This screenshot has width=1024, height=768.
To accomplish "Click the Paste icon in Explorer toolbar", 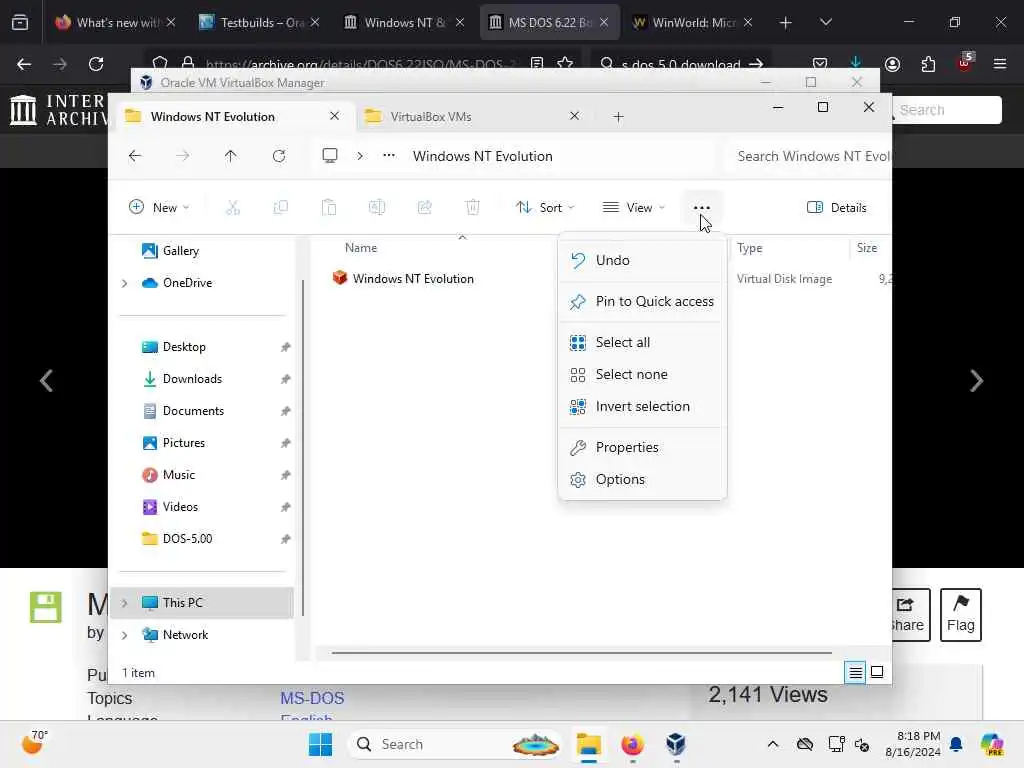I will pyautogui.click(x=329, y=208).
